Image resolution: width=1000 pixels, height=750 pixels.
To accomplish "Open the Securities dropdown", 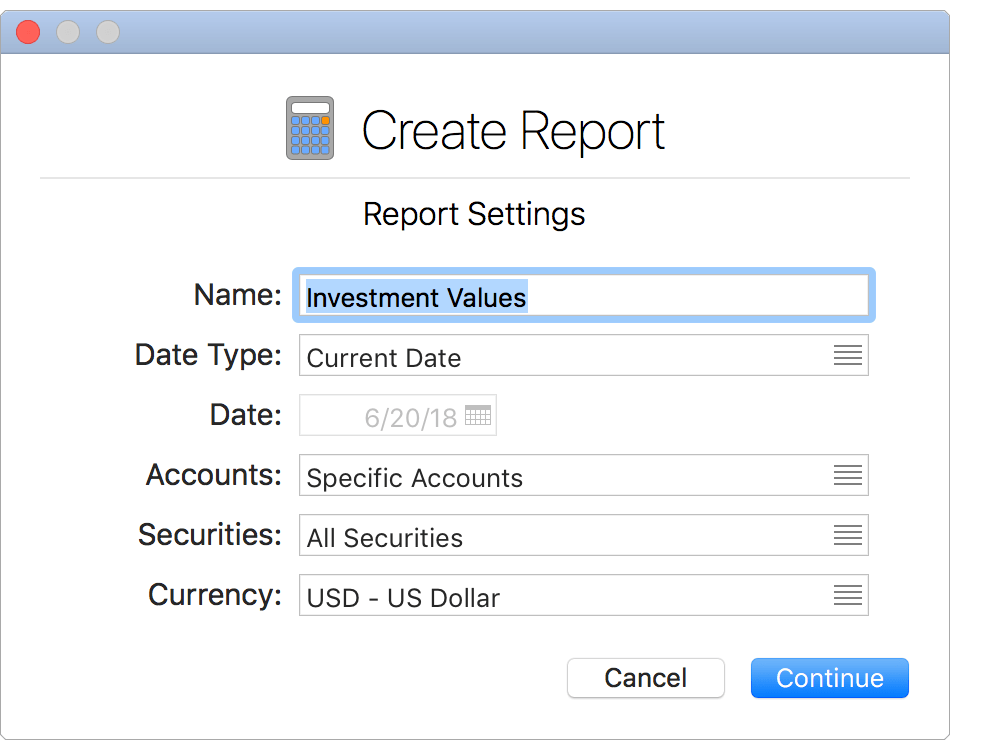I will pos(583,535).
